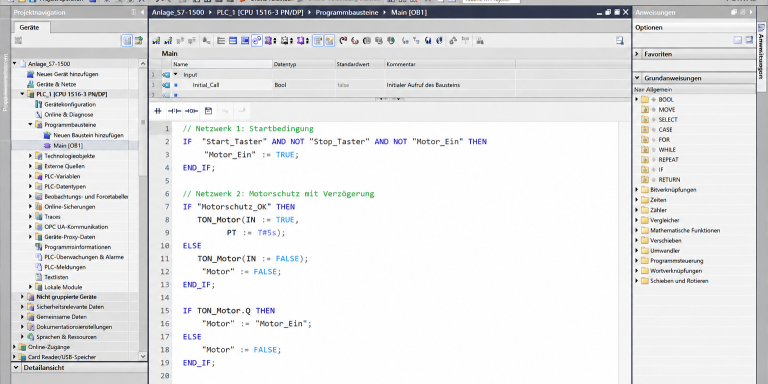Open the vertical Anweisungen side tab
This screenshot has height=384, width=768.
(761, 55)
